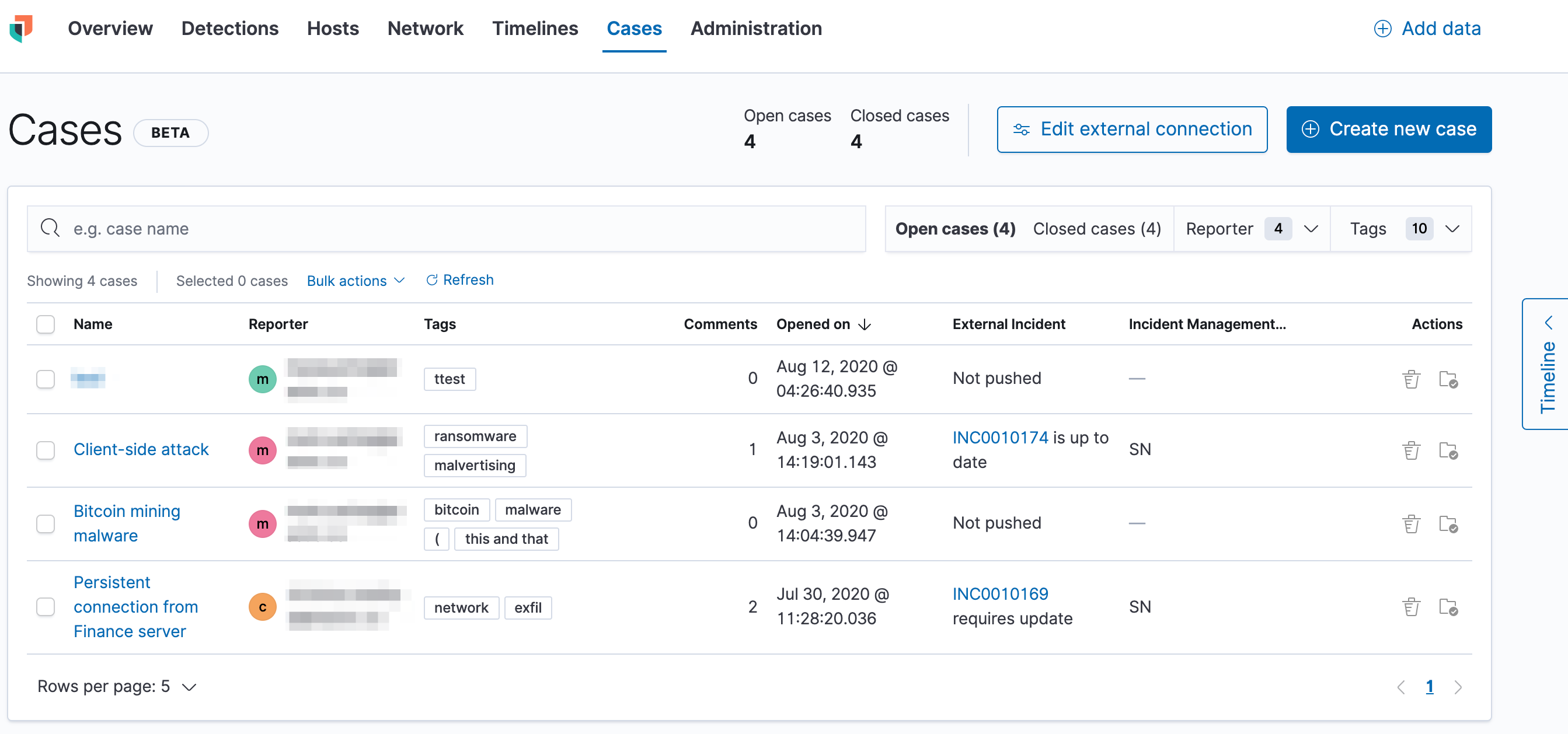Click the Elastic Security logo
The width and height of the screenshot is (1568, 734).
(x=20, y=29)
